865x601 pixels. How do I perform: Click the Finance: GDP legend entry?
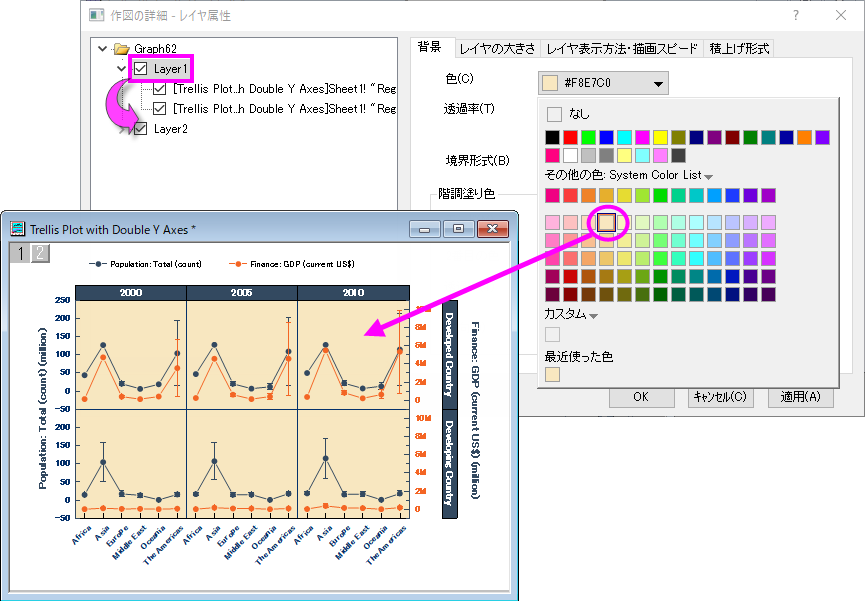click(x=292, y=264)
